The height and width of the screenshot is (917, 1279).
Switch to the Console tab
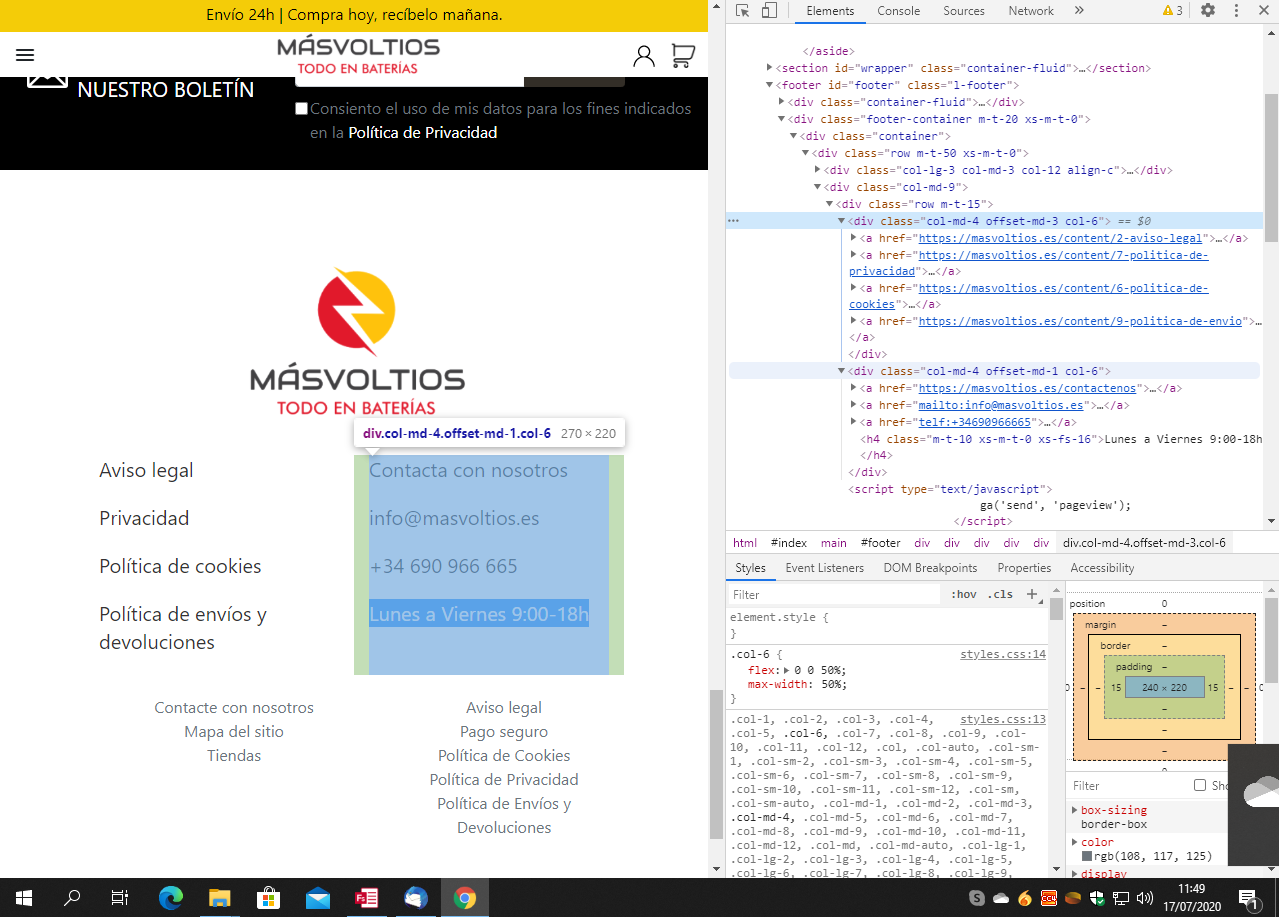tap(899, 11)
